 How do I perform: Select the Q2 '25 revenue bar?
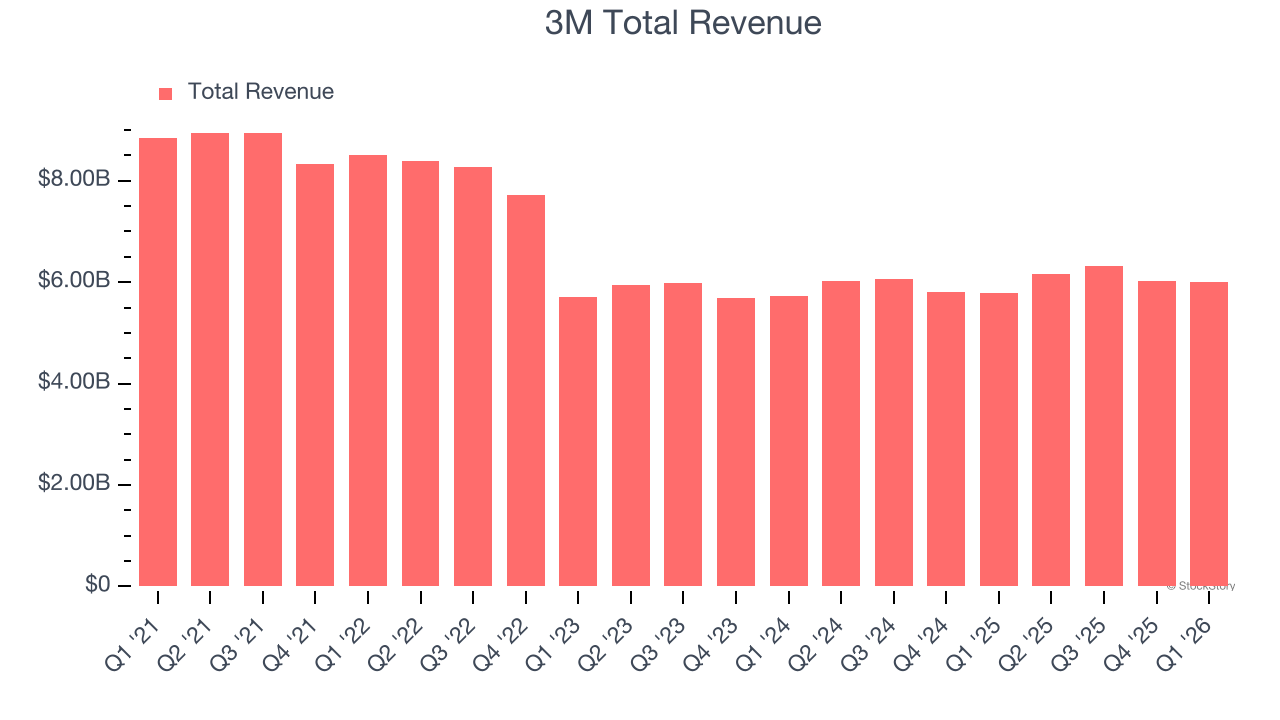tap(1051, 430)
